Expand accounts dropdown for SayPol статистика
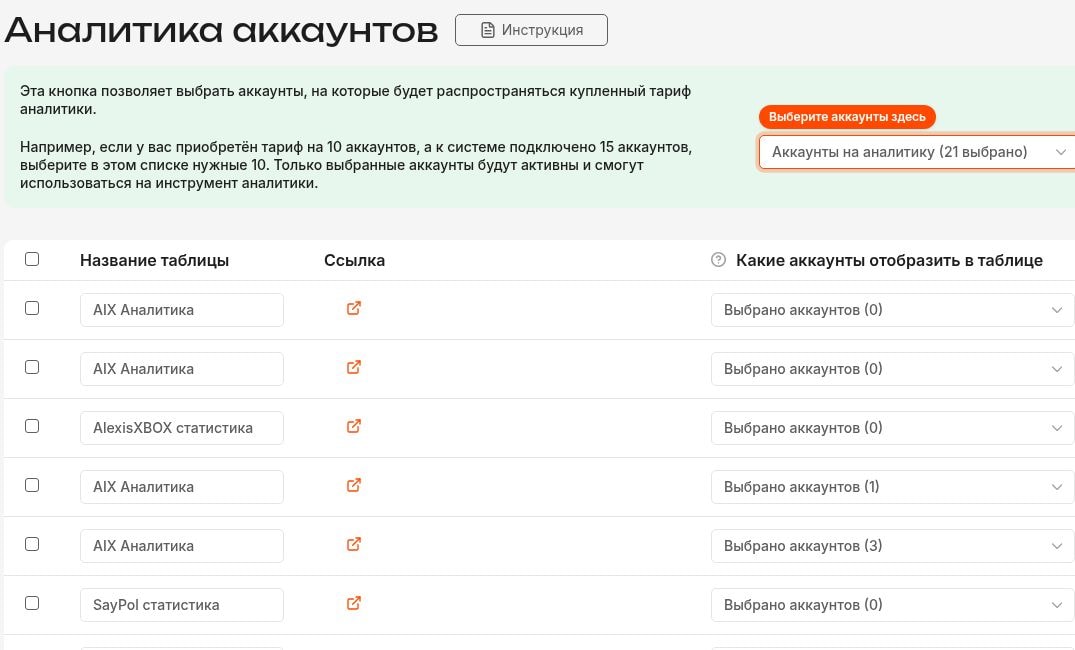This screenshot has height=650, width=1075. (x=892, y=605)
